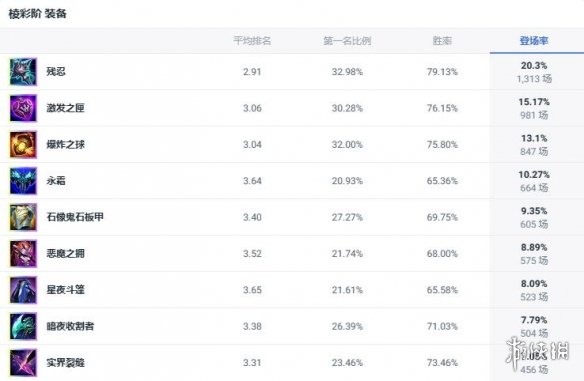
Task: Click the 石像鬼石板甲 armor icon
Action: click(x=23, y=217)
